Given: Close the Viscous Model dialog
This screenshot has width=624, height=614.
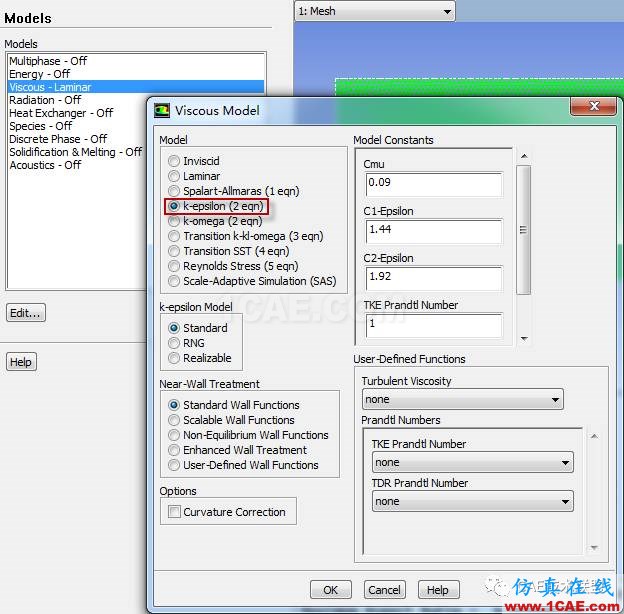Looking at the screenshot, I should pyautogui.click(x=593, y=106).
